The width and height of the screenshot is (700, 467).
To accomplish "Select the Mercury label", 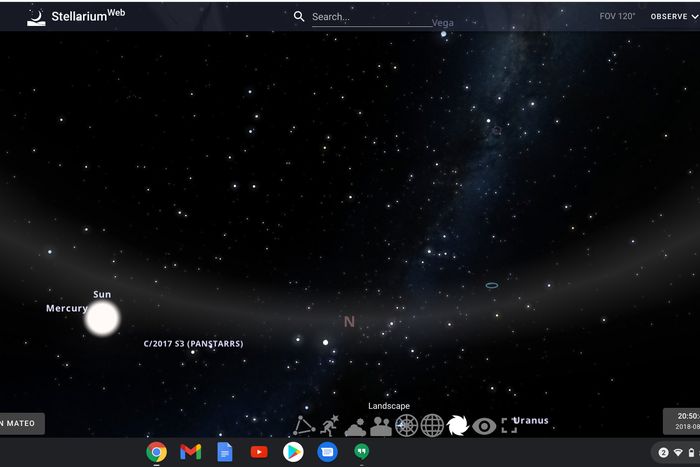I will [x=67, y=308].
